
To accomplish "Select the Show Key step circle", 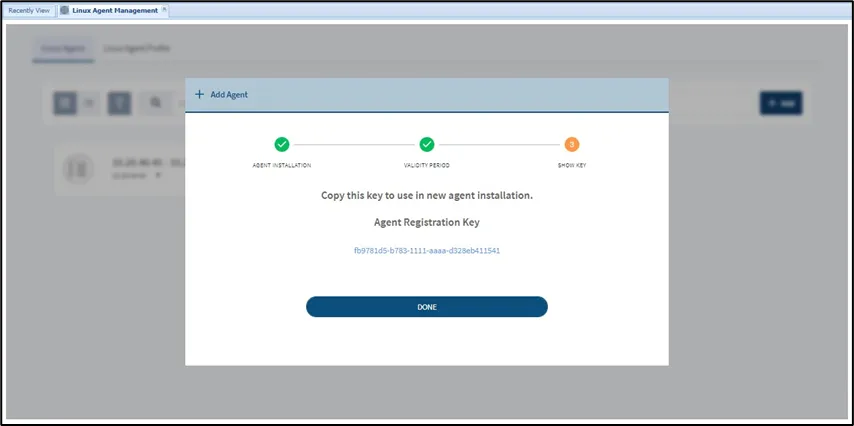I will [x=571, y=144].
